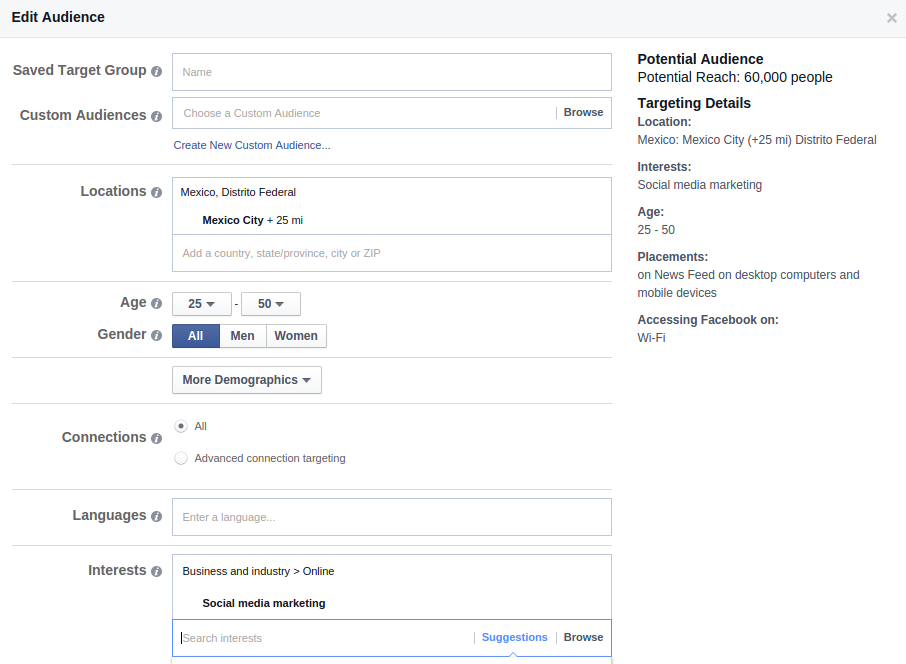Expand the More Demographics dropdown

246,380
